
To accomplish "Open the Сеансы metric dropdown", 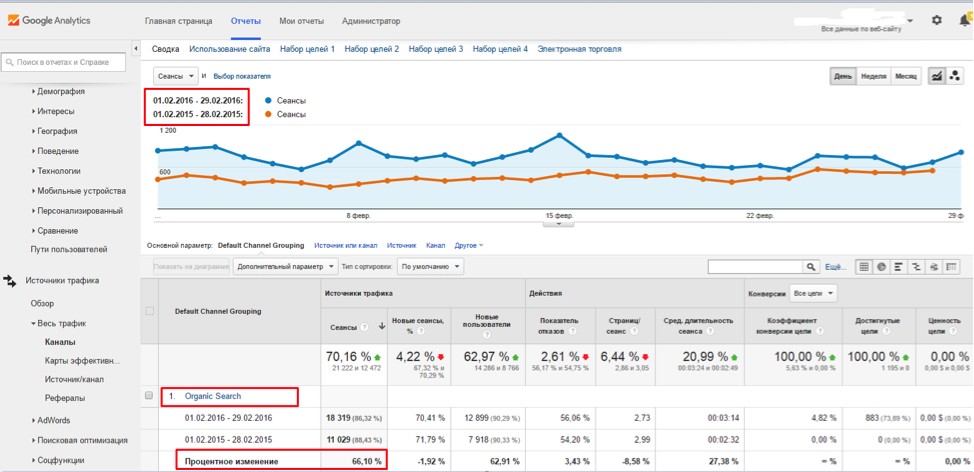I will 175,76.
